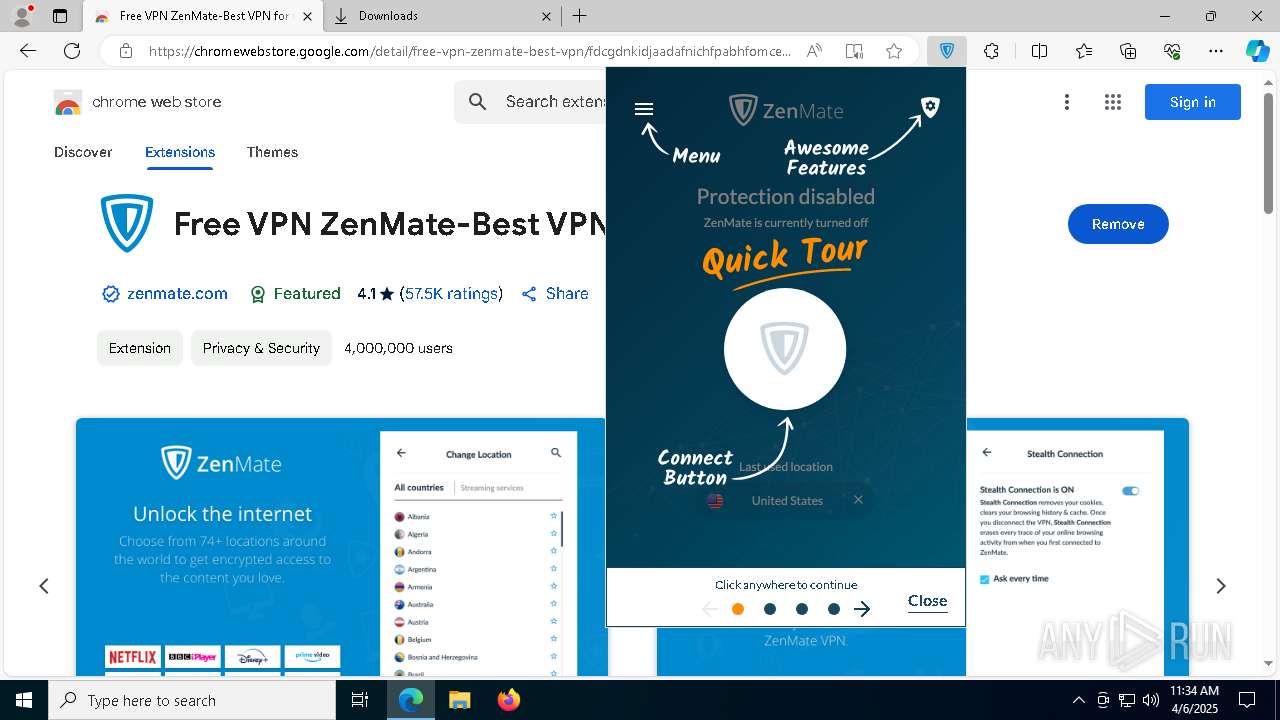Viewport: 1280px width, 720px height.
Task: Select United States last used location
Action: coord(785,500)
